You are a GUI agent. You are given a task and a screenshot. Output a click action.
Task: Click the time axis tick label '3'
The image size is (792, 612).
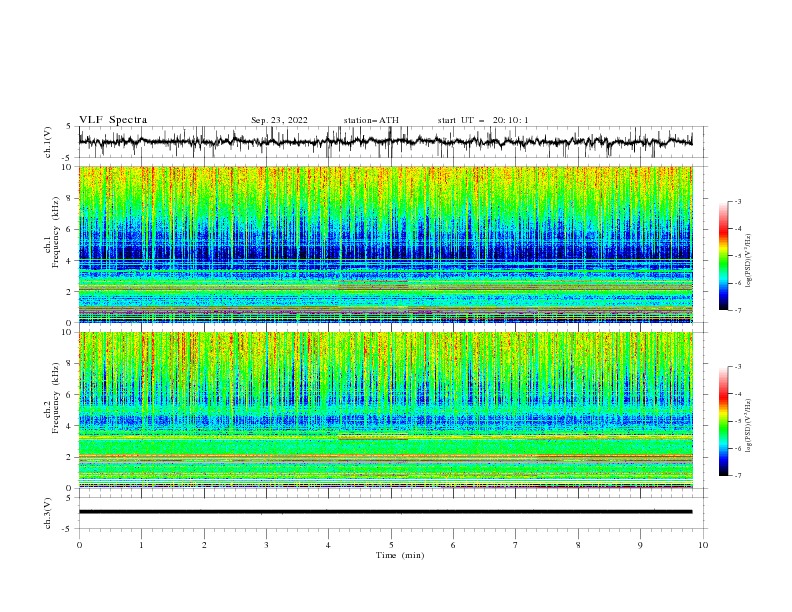[x=266, y=545]
